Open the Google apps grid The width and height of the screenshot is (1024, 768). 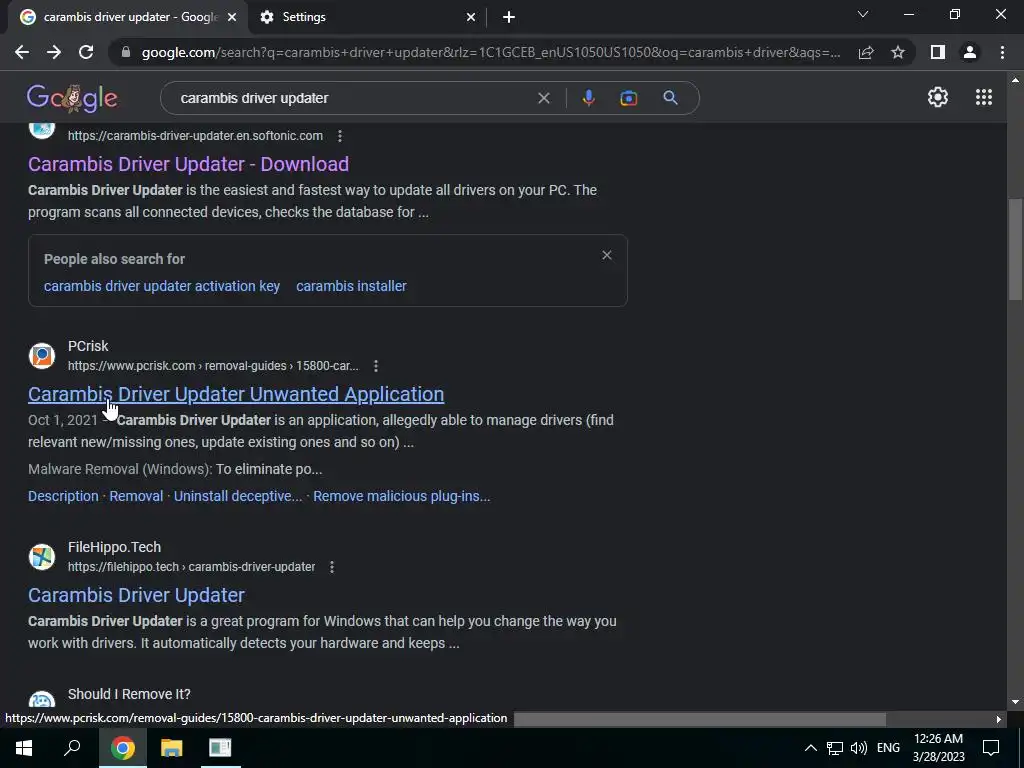coord(984,97)
